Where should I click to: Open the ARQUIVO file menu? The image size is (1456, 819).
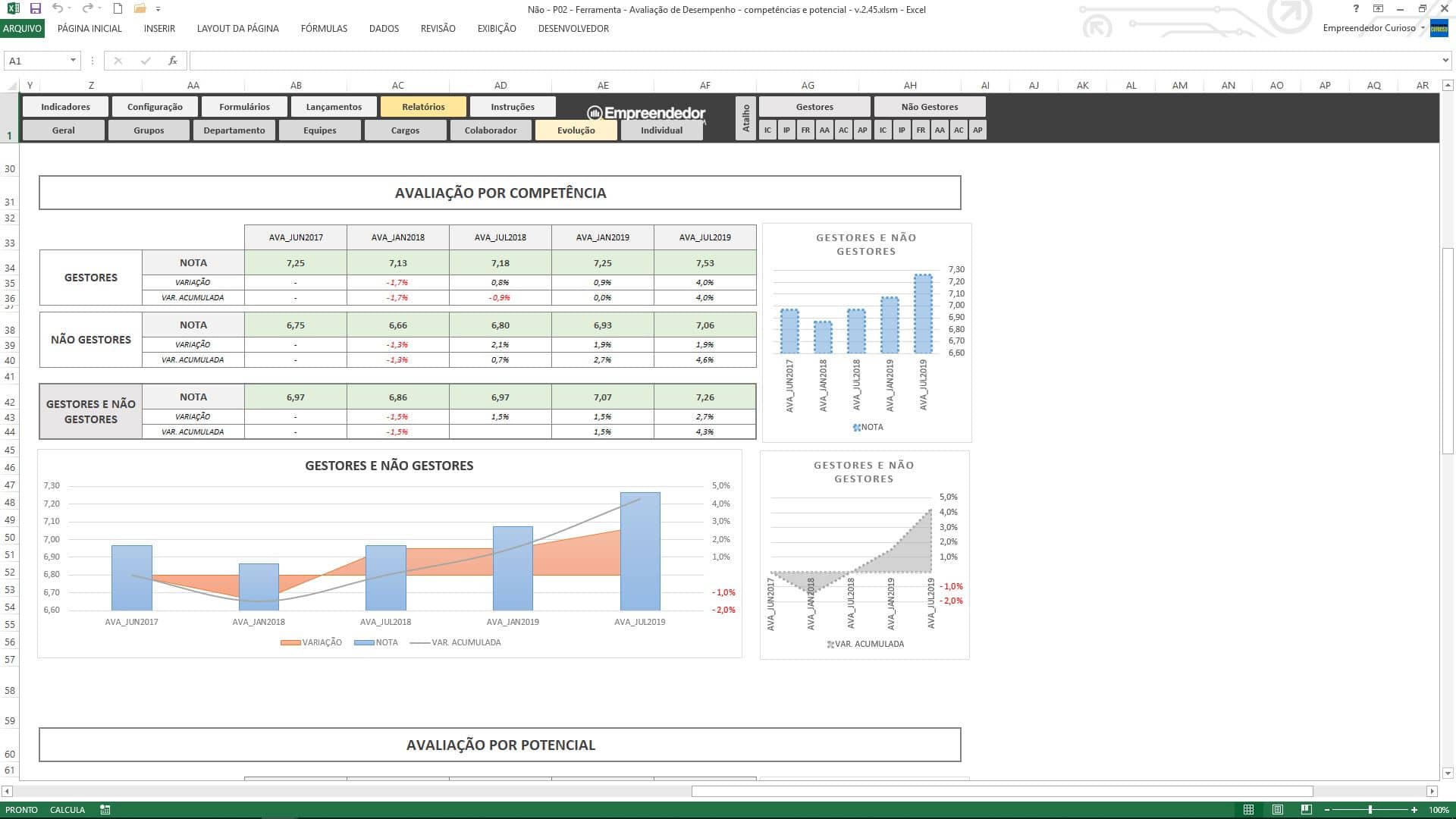coord(22,28)
